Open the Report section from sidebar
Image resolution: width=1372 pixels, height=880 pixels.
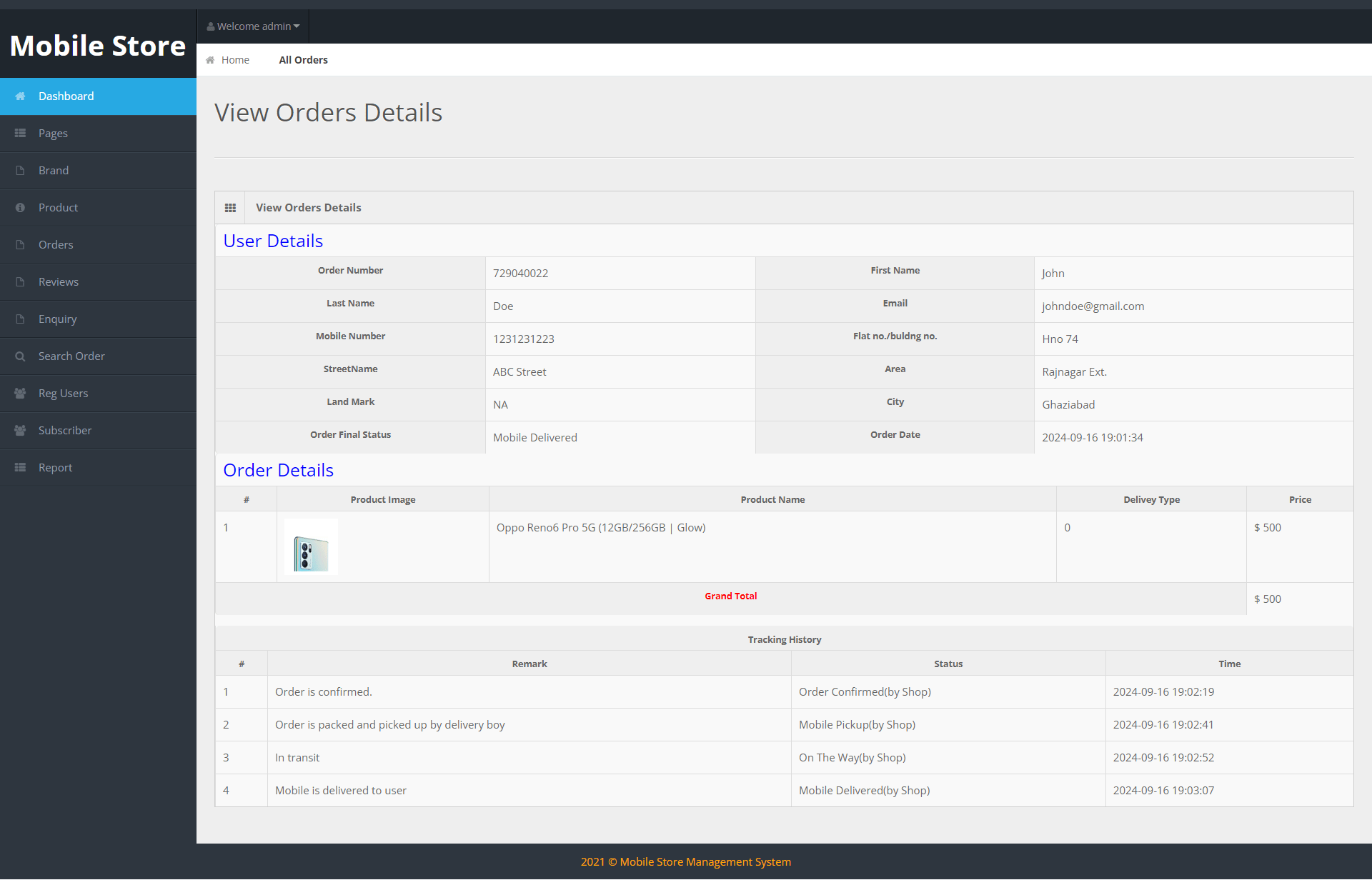coord(55,467)
